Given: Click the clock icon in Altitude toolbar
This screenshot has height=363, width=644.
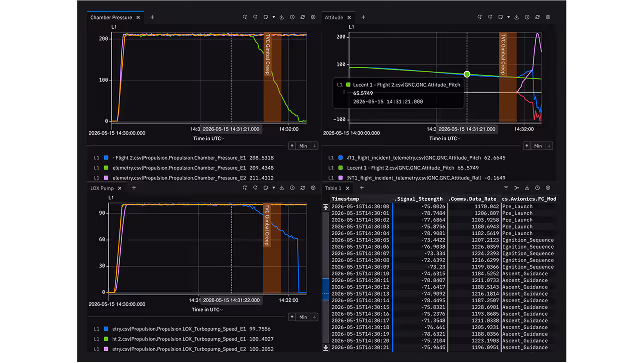Looking at the screenshot, I should [527, 17].
